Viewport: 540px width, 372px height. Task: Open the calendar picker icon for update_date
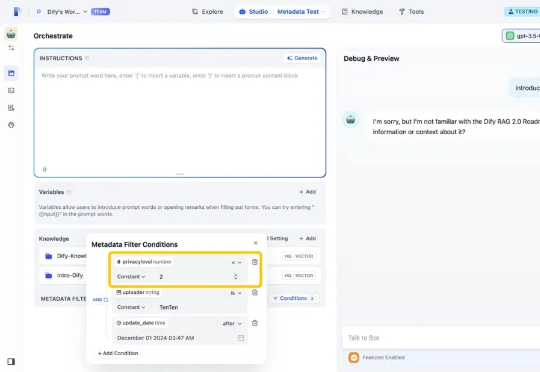pos(241,338)
